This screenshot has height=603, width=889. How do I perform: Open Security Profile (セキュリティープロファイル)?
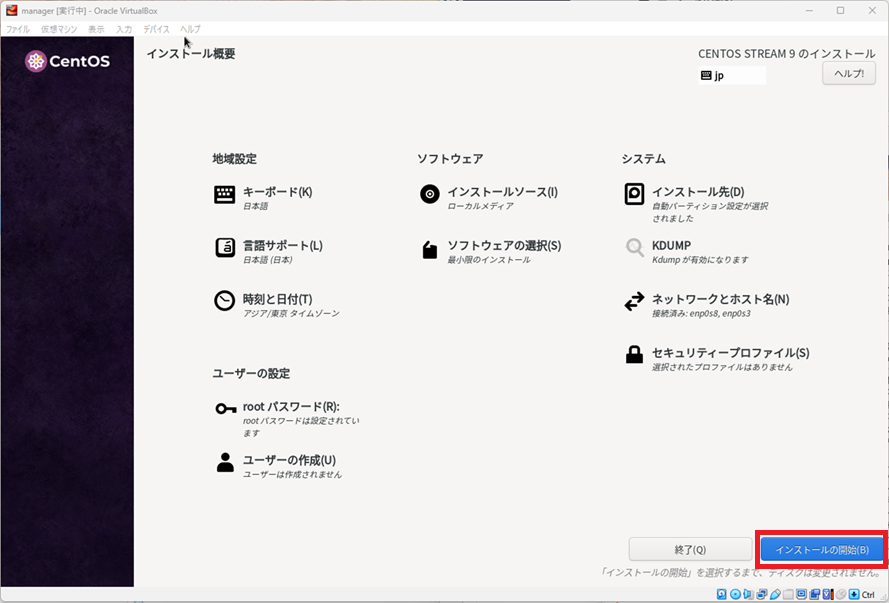(x=716, y=359)
